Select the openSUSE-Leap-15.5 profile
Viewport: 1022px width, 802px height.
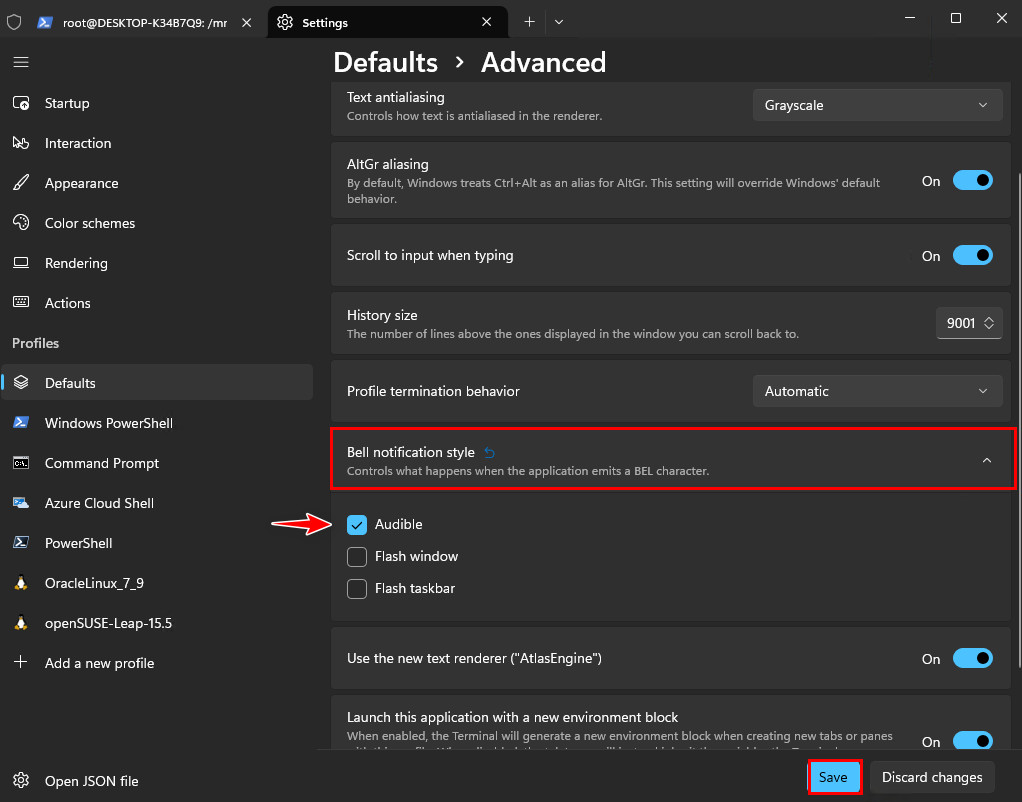coord(157,623)
